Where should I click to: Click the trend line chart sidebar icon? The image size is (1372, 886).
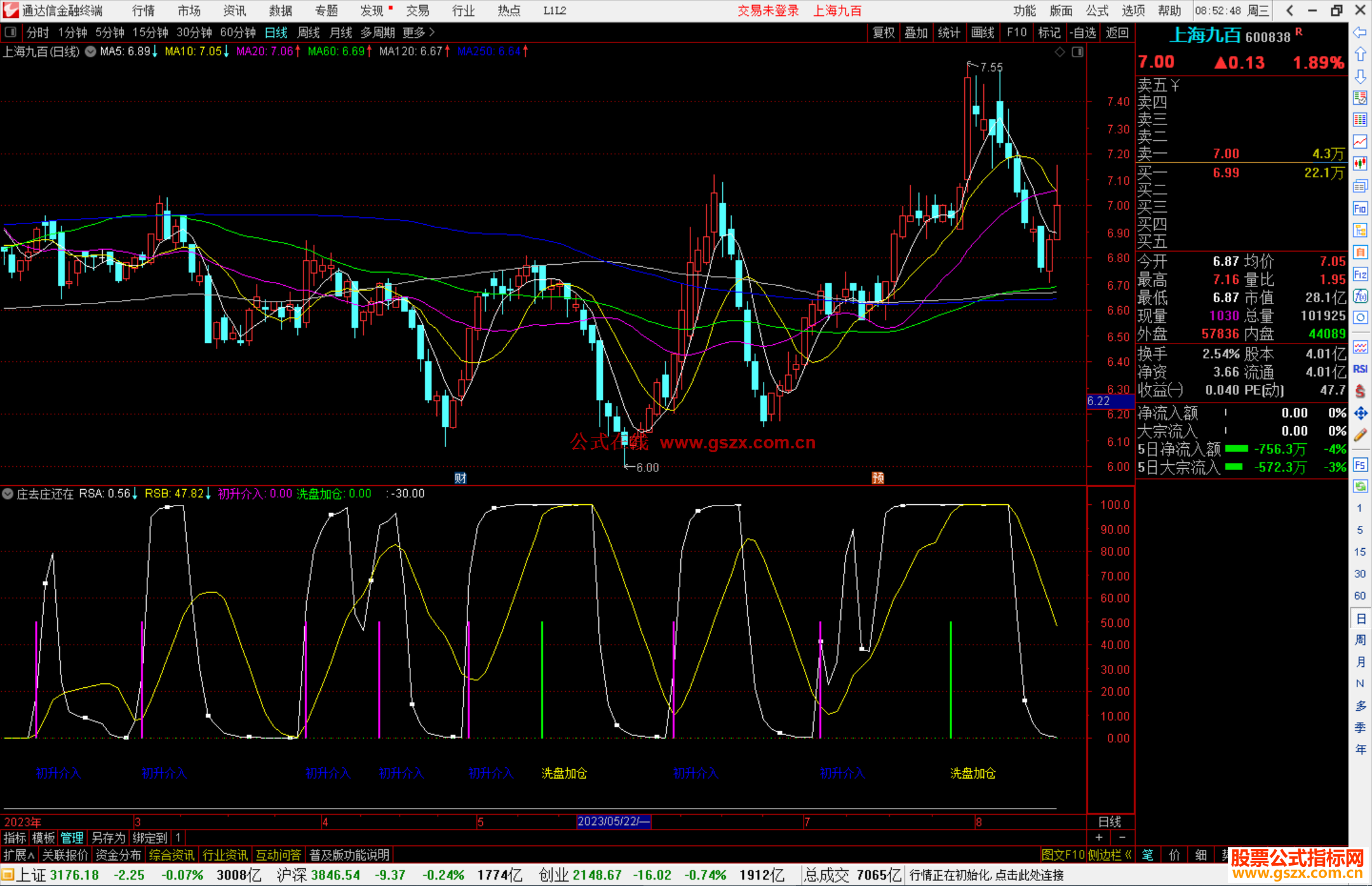coord(1360,142)
